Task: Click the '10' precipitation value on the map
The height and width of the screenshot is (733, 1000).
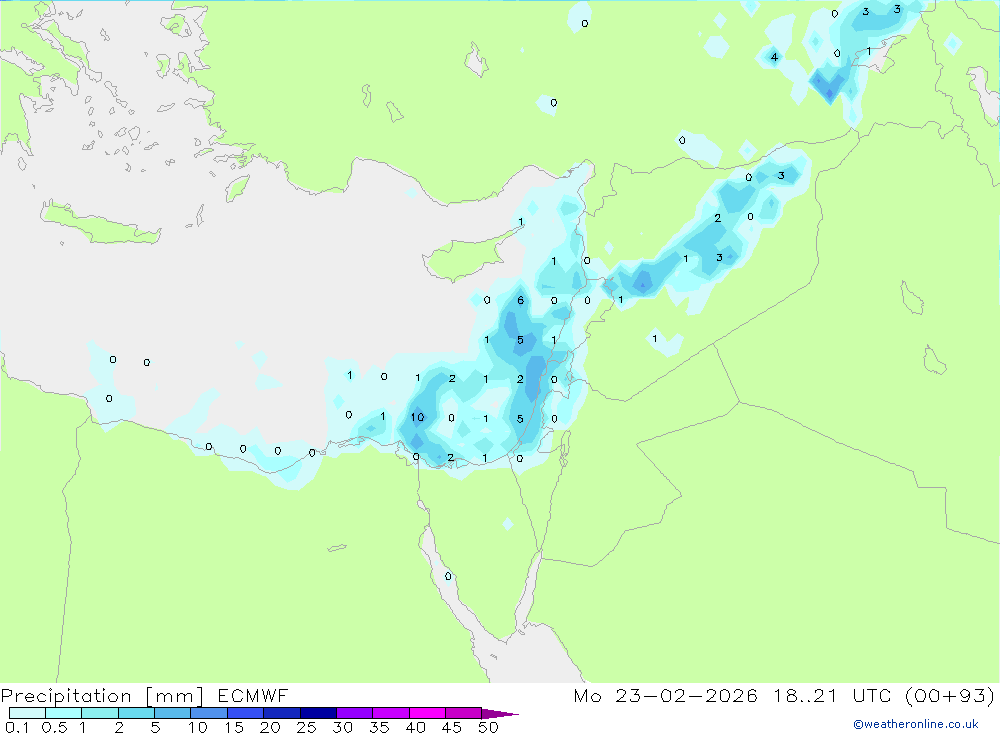Action: (417, 417)
